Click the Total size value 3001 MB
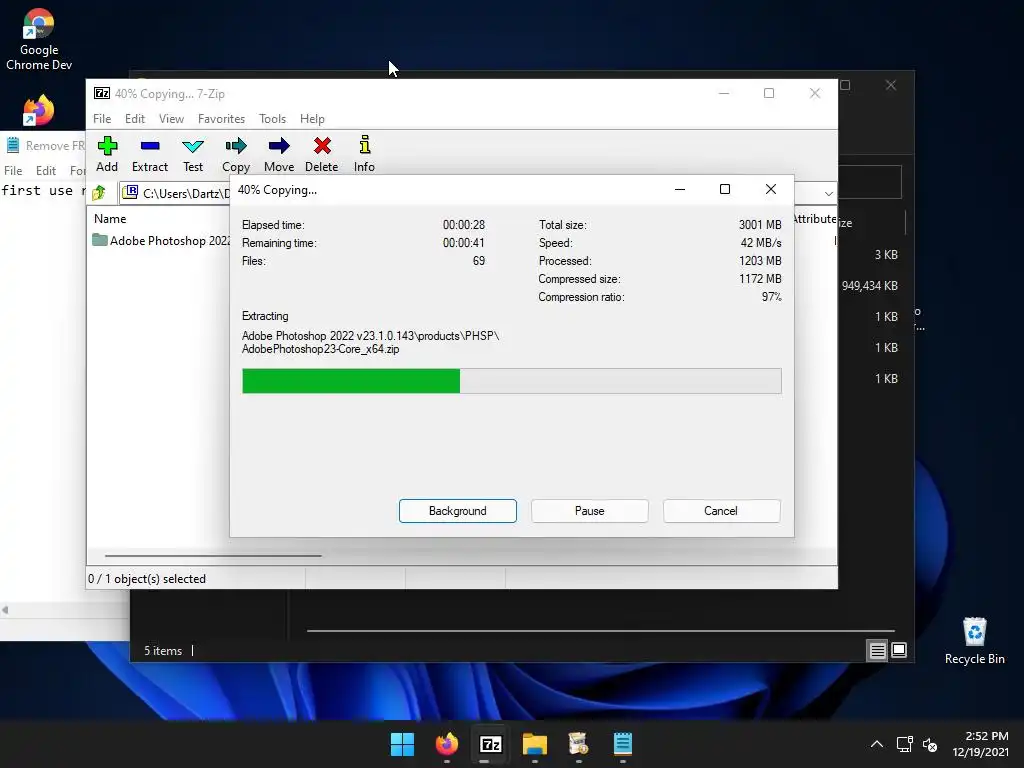The width and height of the screenshot is (1024, 768). pyautogui.click(x=760, y=225)
